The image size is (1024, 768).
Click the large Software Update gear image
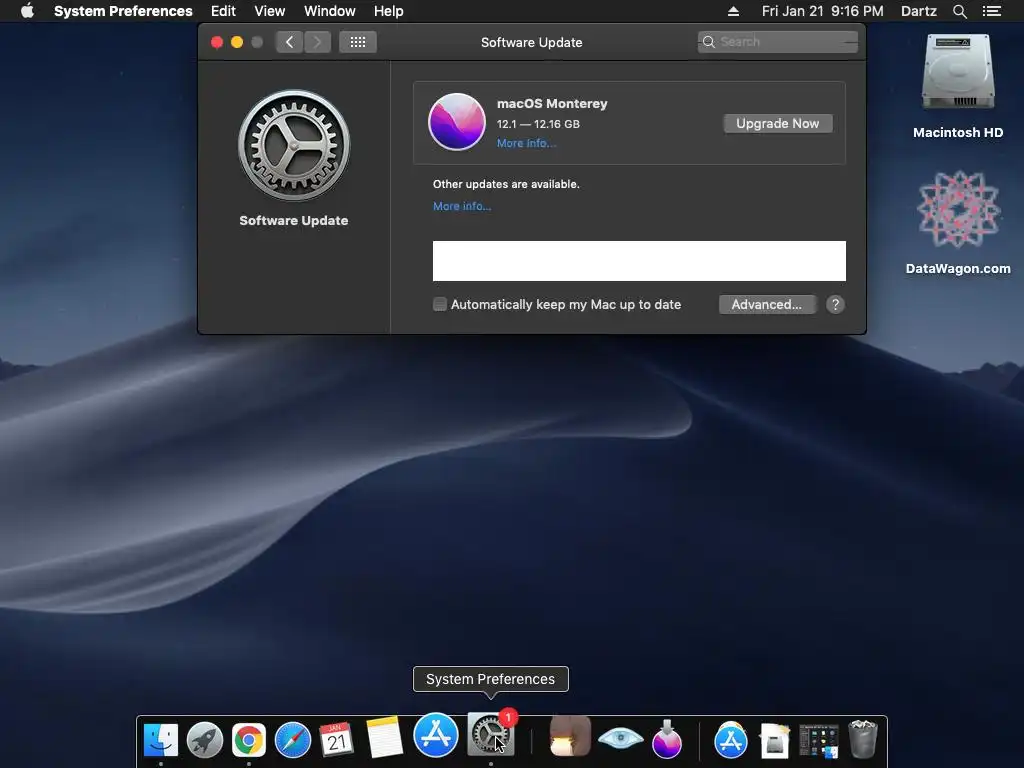click(294, 145)
